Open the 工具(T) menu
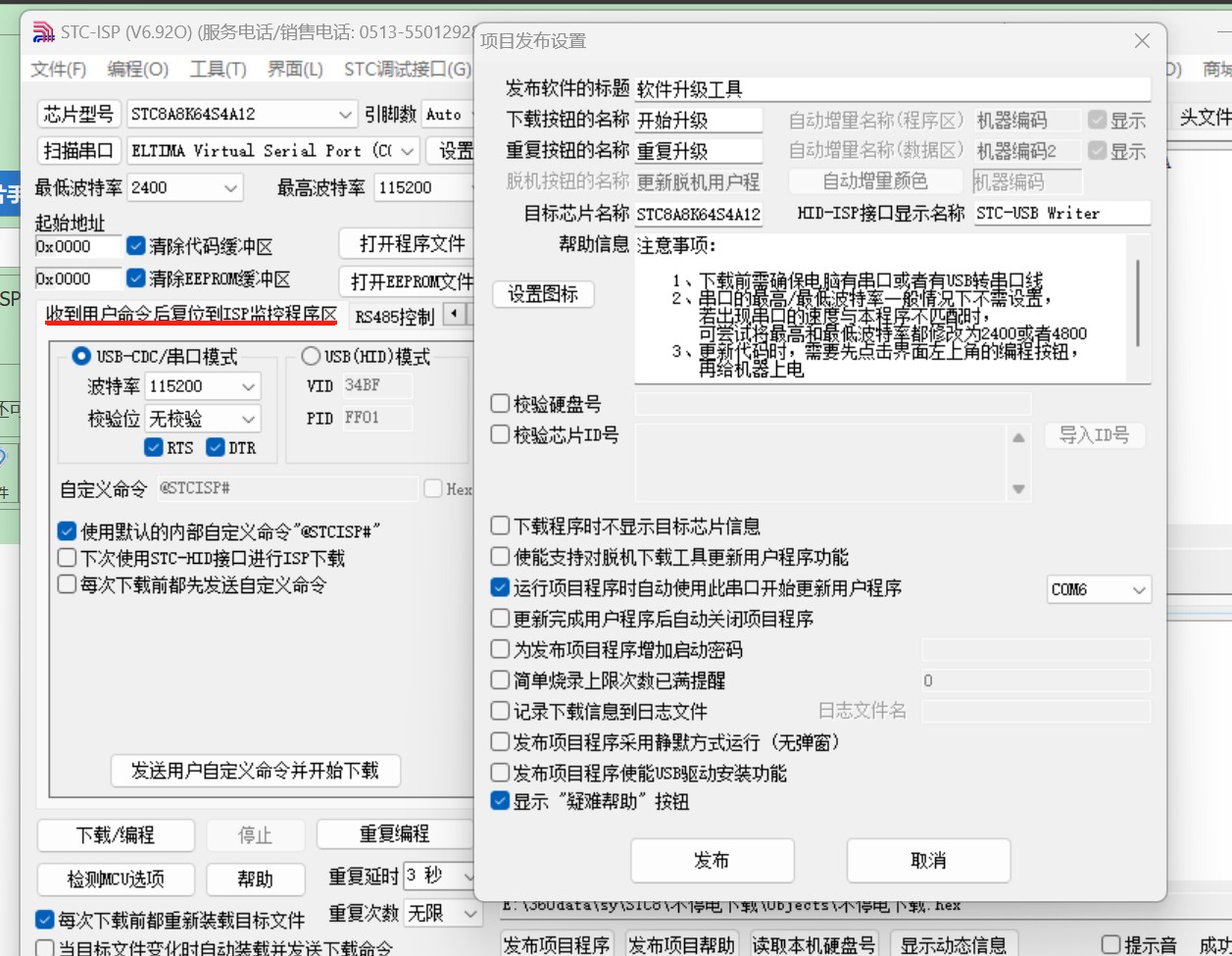 pos(219,70)
